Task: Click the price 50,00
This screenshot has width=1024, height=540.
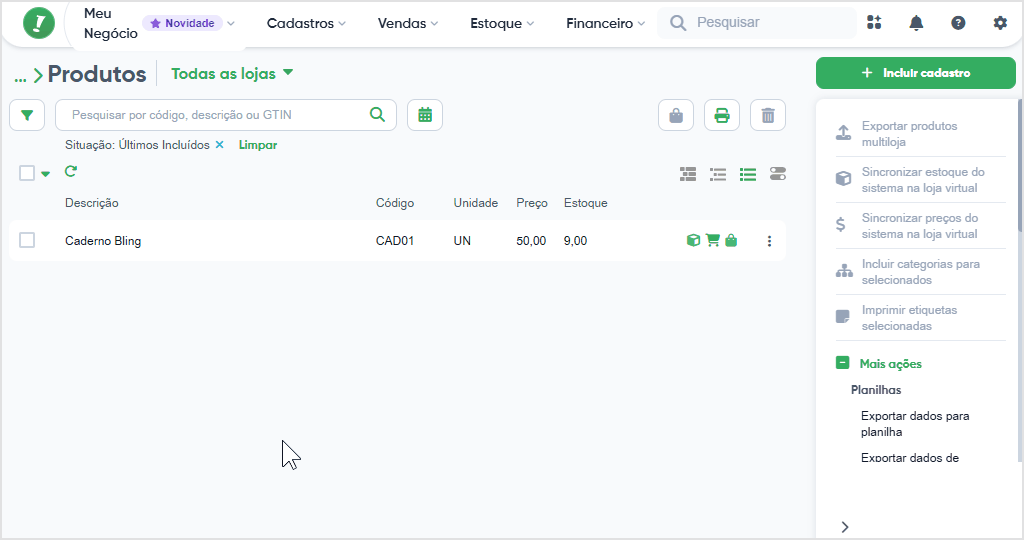Action: [x=531, y=241]
